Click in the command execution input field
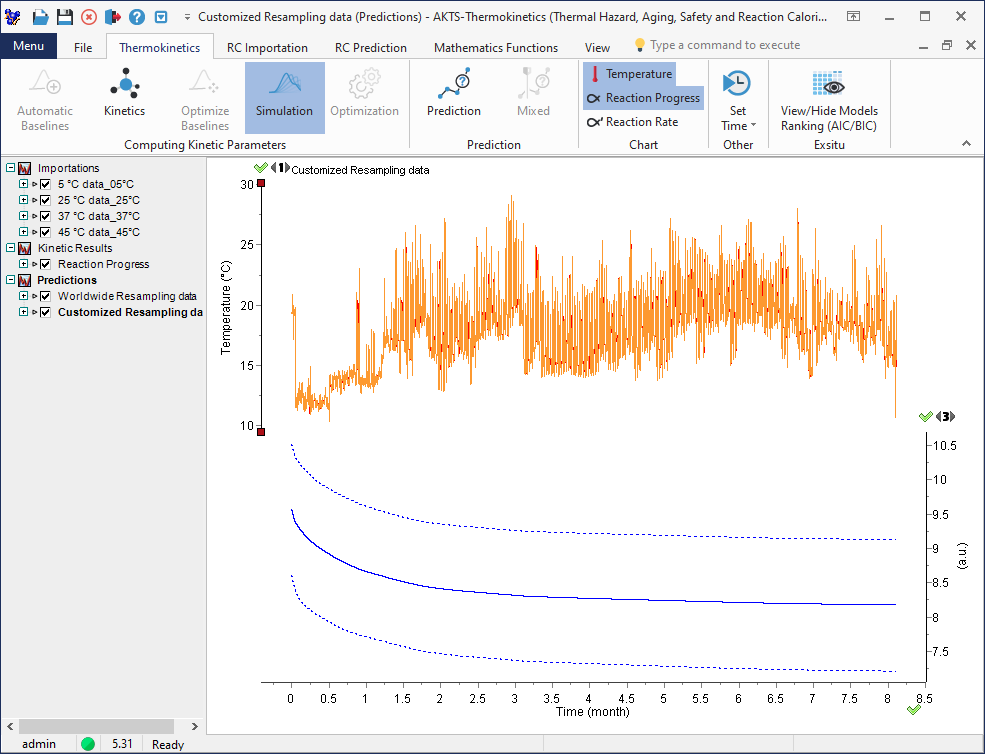Viewport: 985px width, 754px height. [740, 44]
